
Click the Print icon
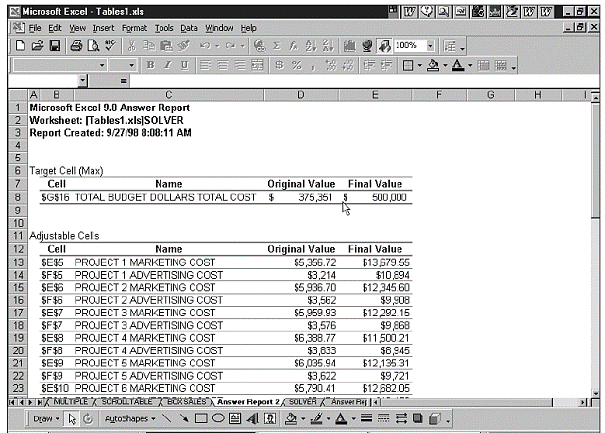(76, 46)
